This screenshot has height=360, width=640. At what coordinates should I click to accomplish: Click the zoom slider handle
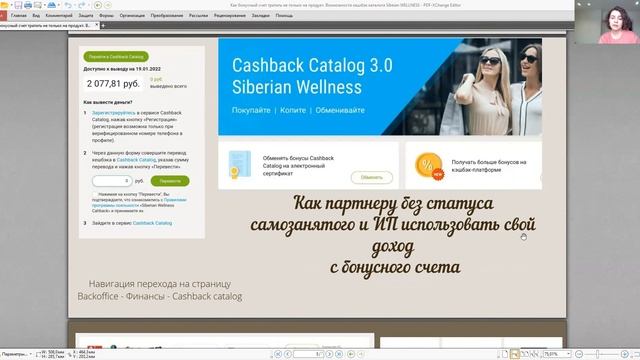point(597,354)
